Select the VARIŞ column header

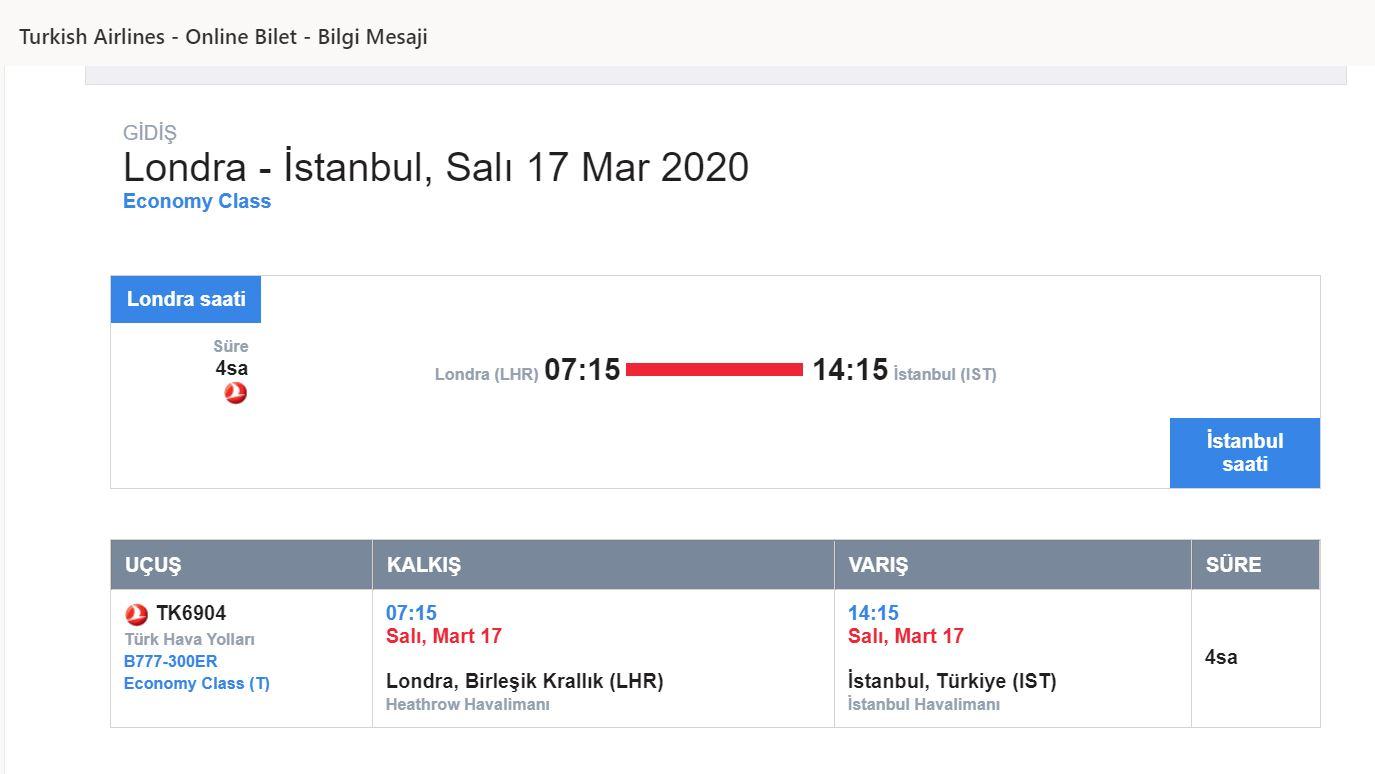pyautogui.click(x=1012, y=564)
